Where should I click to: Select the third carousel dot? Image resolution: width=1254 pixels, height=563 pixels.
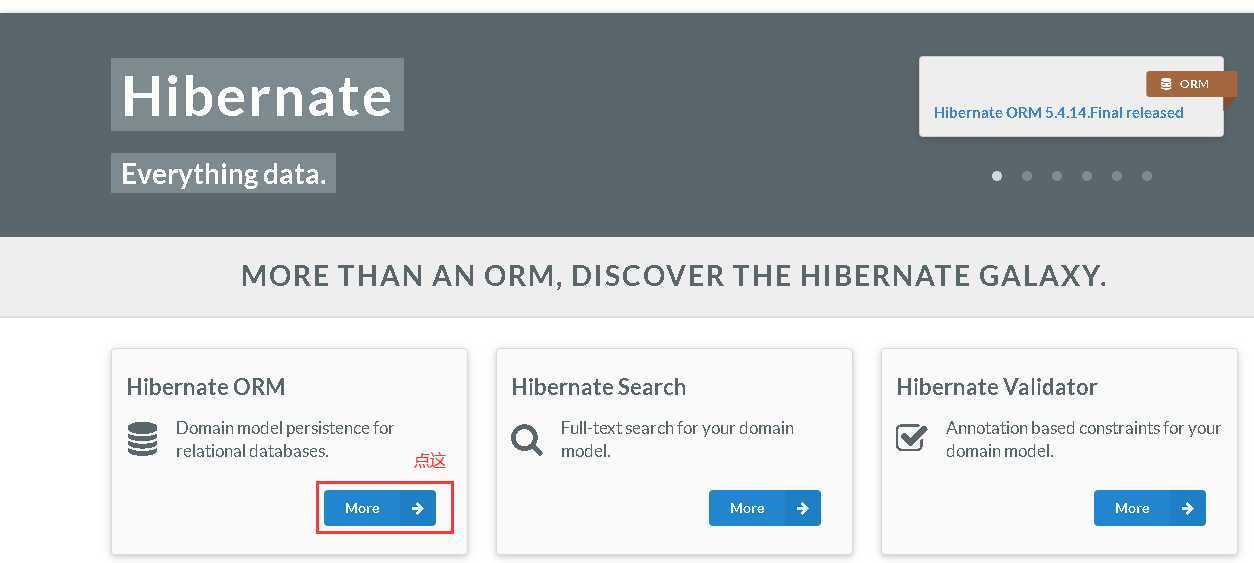[1057, 176]
